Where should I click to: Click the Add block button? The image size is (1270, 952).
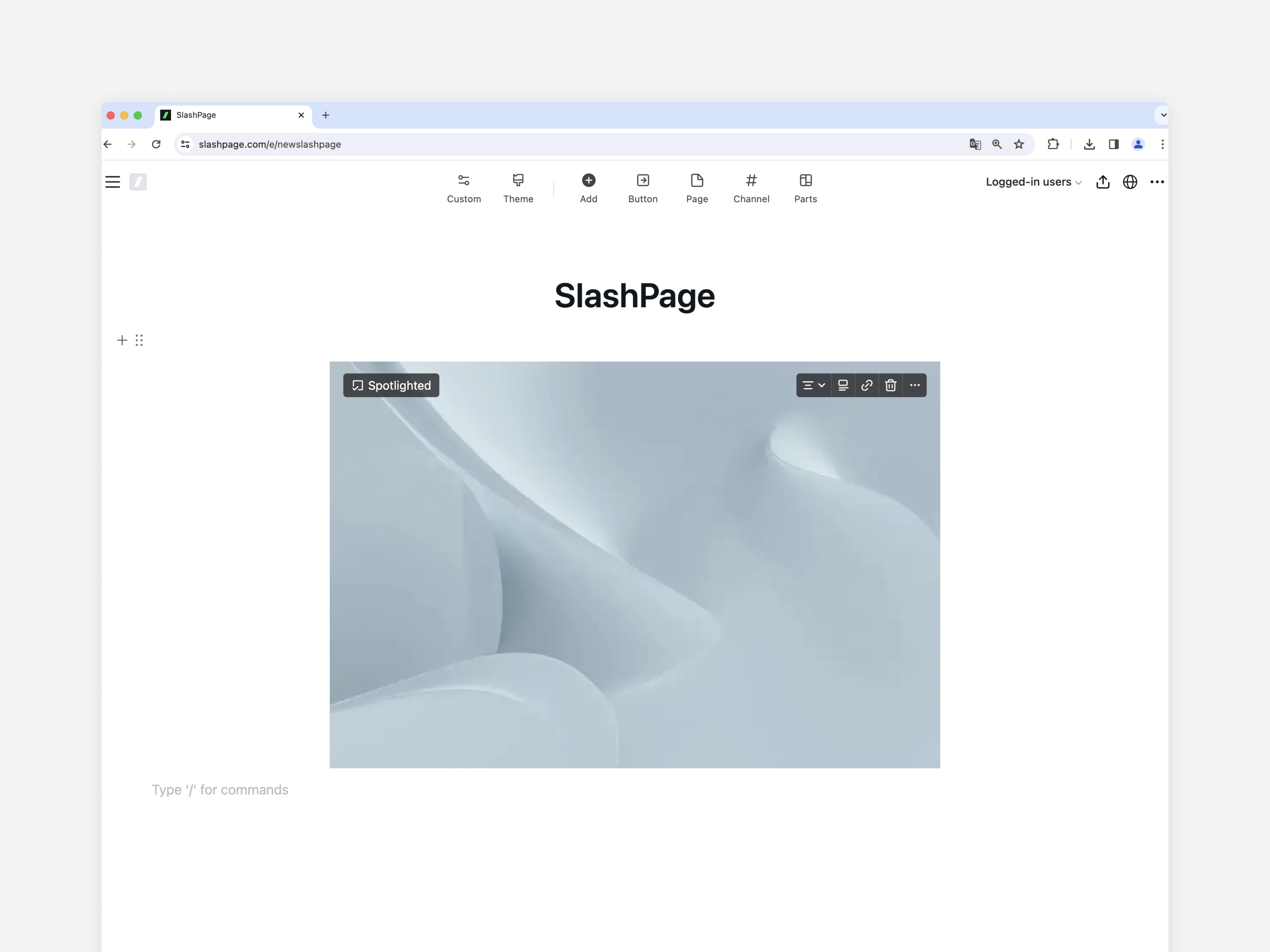588,188
